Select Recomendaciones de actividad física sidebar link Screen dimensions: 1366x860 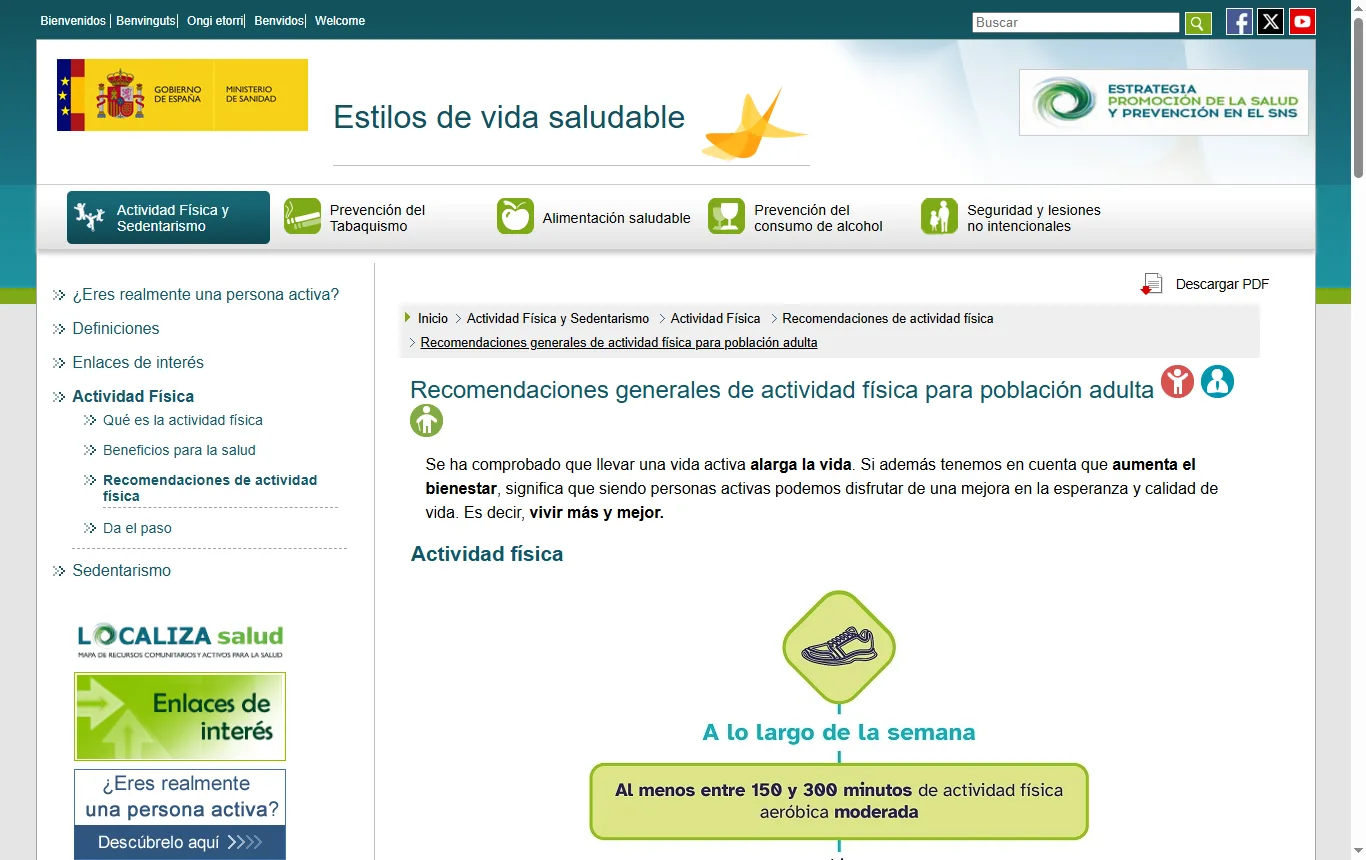point(210,488)
